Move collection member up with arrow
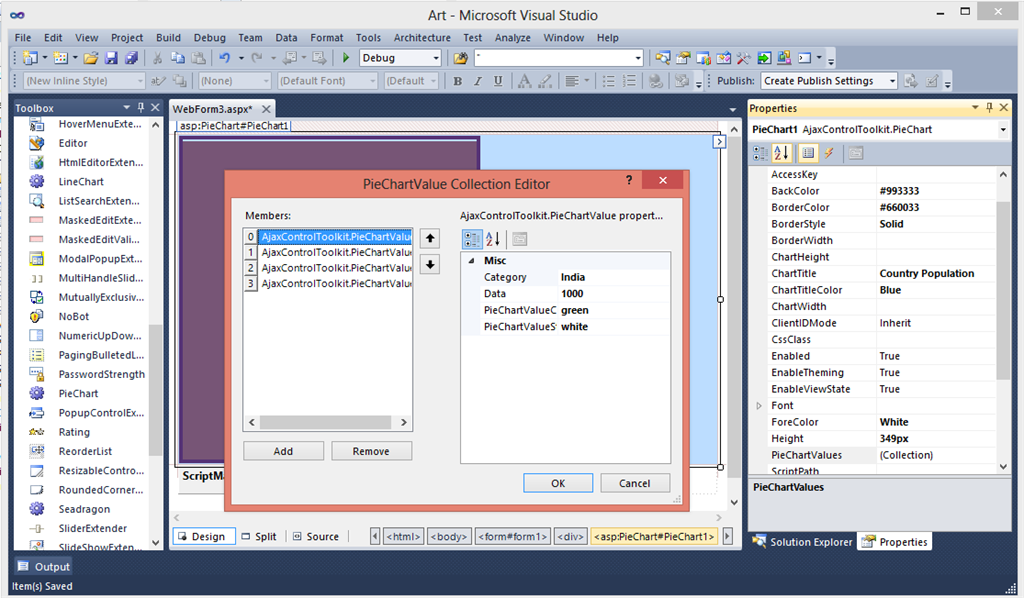 tap(430, 238)
